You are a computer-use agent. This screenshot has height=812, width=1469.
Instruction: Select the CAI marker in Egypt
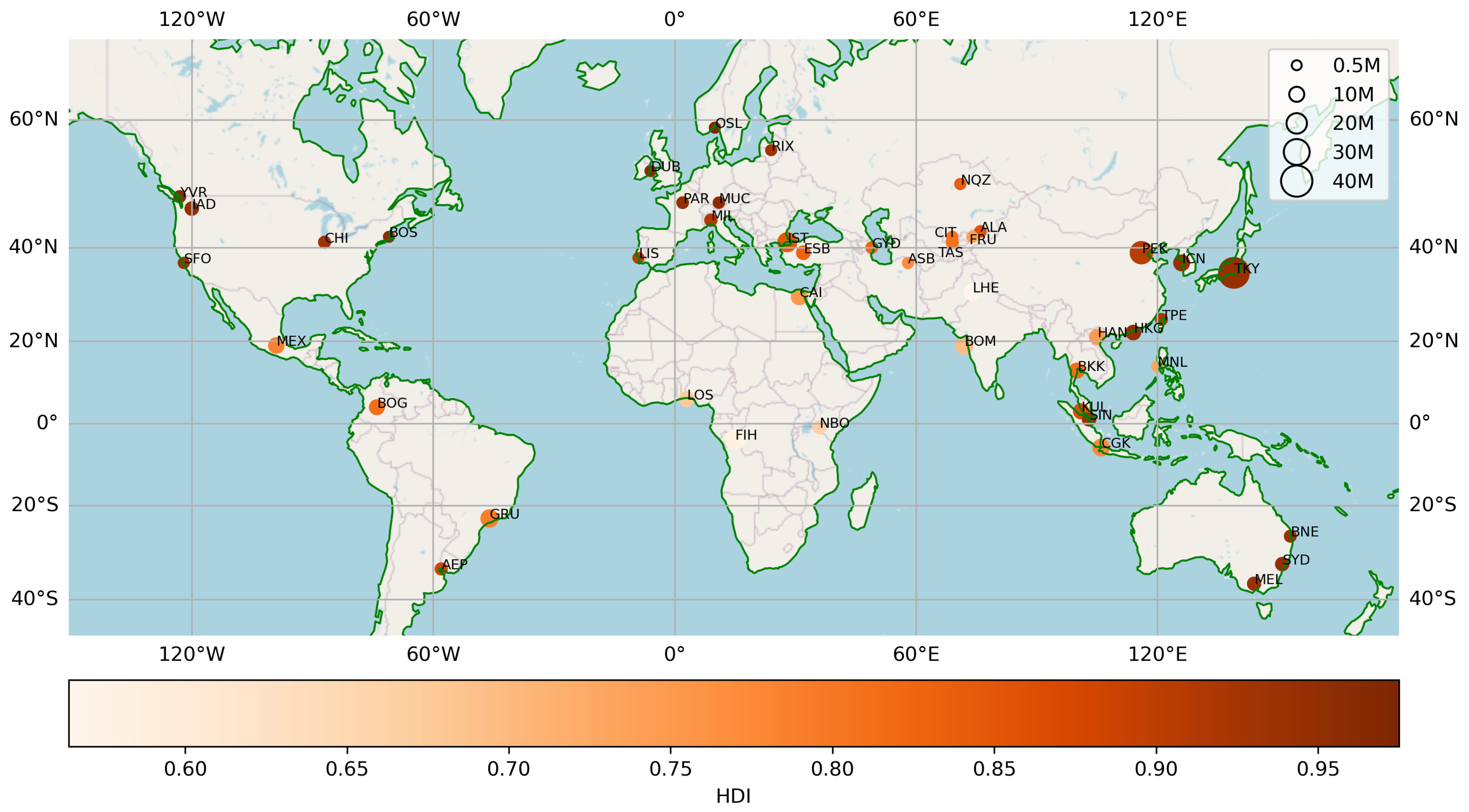point(798,297)
